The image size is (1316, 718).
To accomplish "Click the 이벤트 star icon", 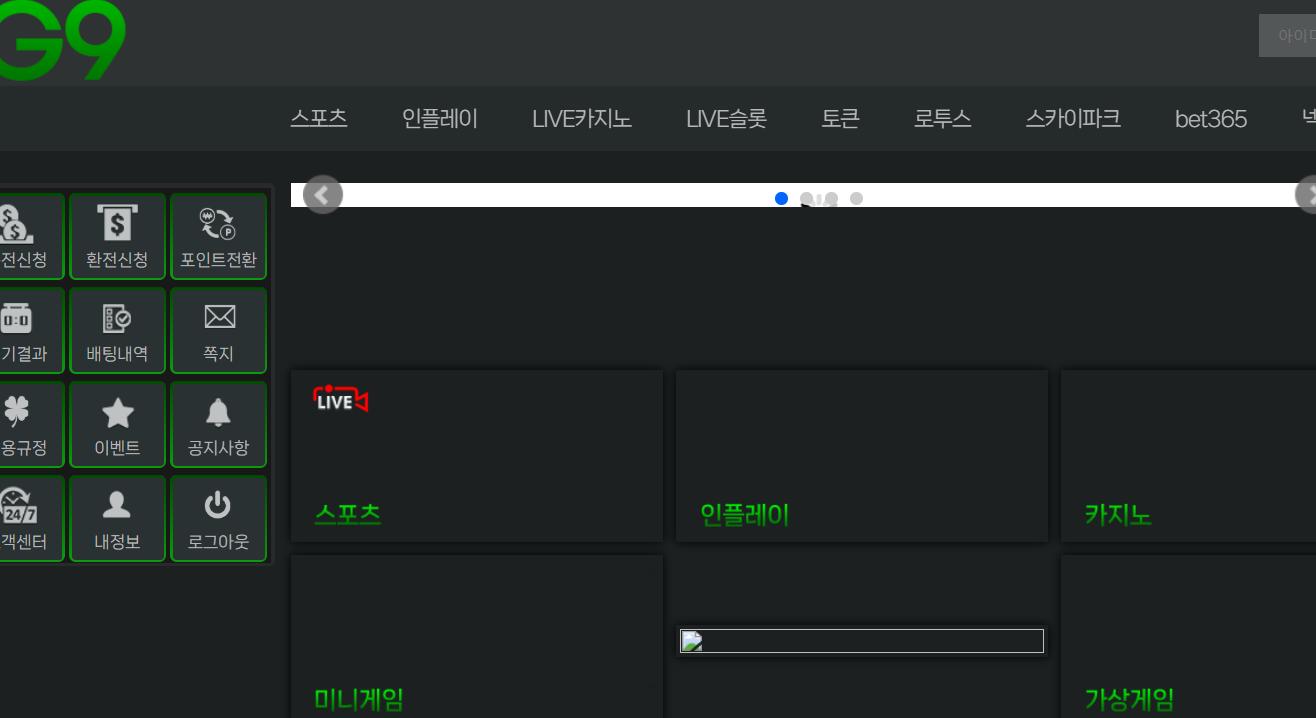I will [x=117, y=413].
